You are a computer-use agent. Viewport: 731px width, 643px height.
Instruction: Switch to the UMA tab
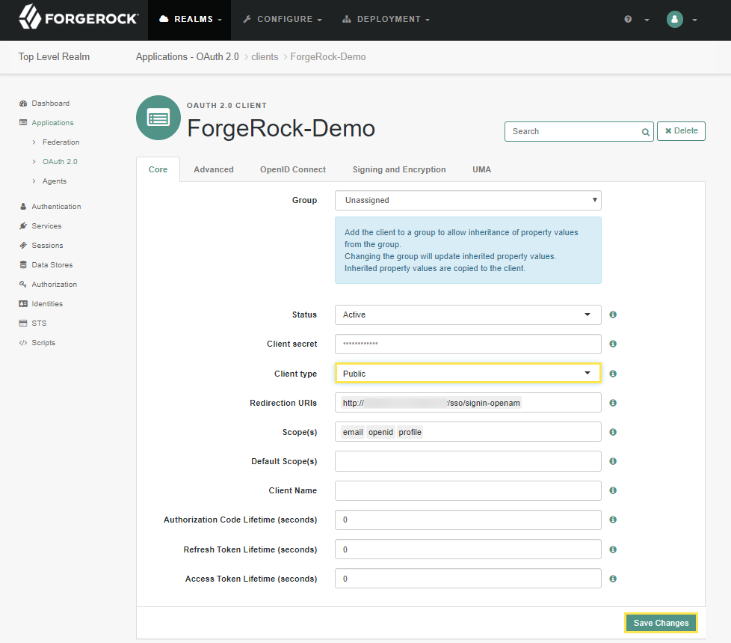pos(482,170)
